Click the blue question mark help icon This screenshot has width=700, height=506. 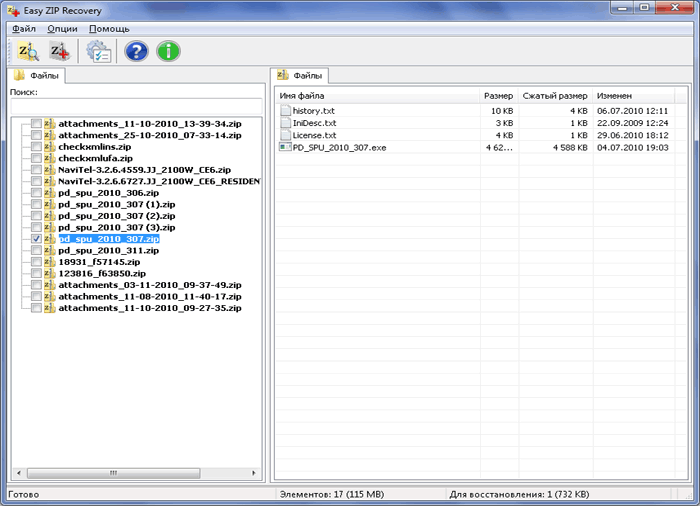coord(137,51)
